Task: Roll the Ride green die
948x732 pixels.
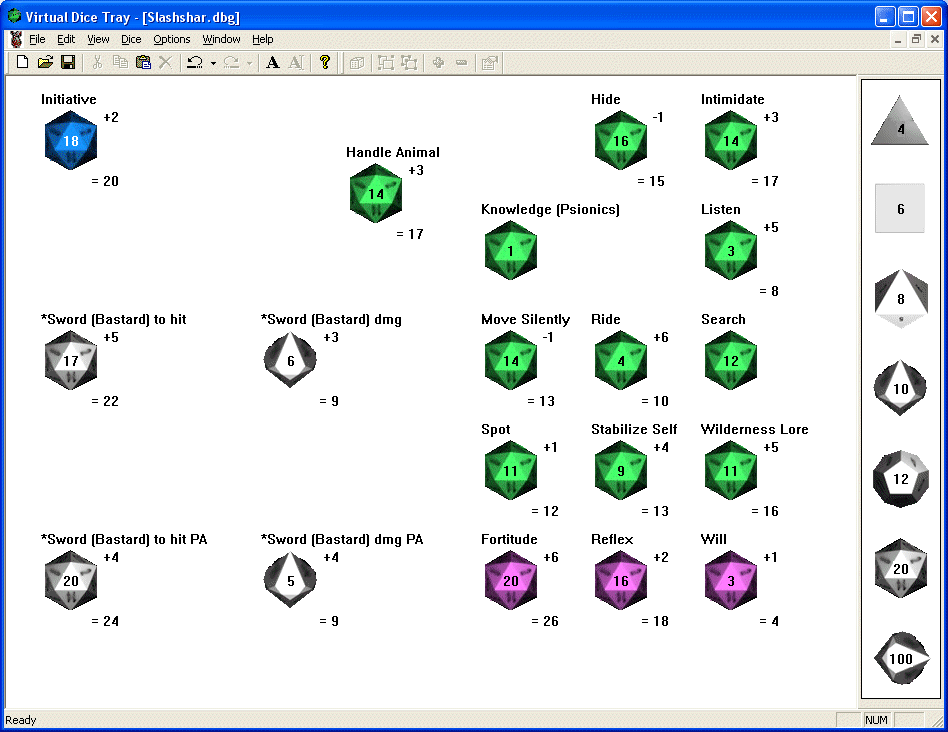Action: click(621, 360)
